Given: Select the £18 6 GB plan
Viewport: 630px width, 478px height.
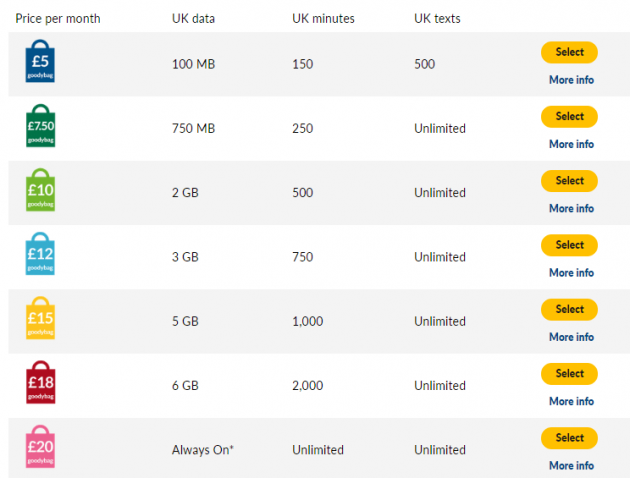Looking at the screenshot, I should point(569,373).
